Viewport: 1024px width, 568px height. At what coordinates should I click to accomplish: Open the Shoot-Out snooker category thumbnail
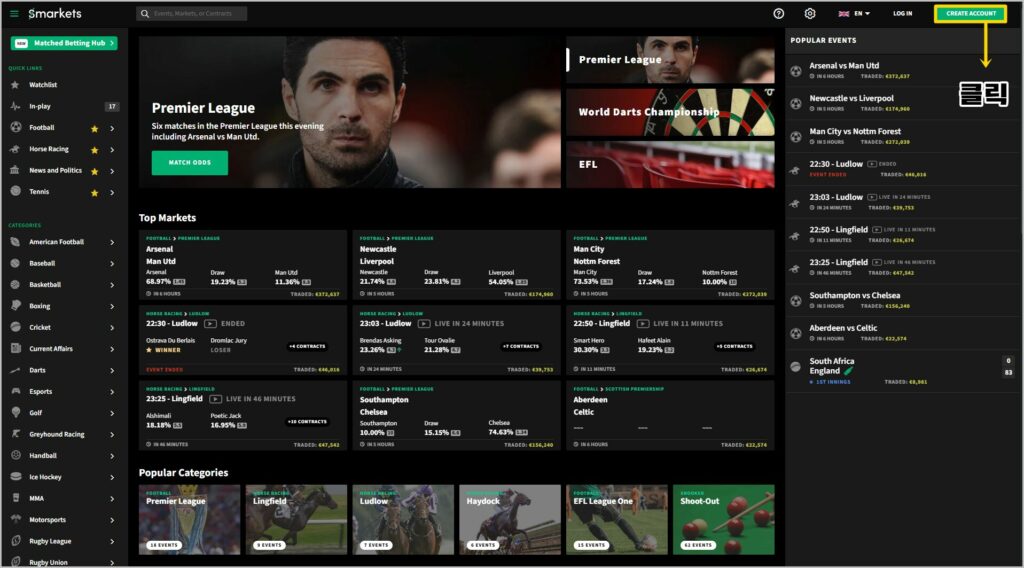pos(724,520)
